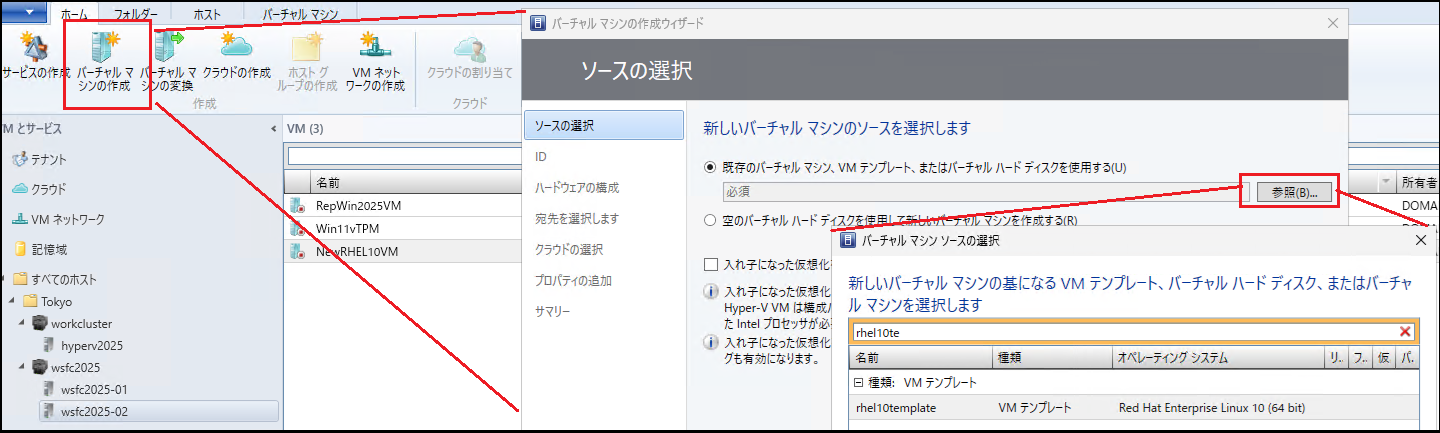Collapse the 種類: VM テンプレート group
This screenshot has width=1440, height=433.
tap(858, 382)
